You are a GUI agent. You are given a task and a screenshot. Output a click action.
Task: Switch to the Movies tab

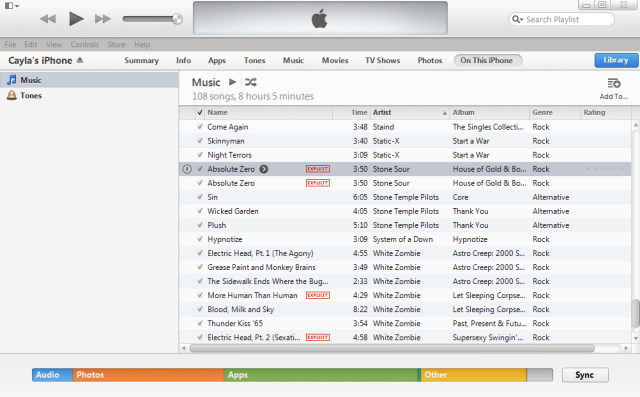click(335, 60)
